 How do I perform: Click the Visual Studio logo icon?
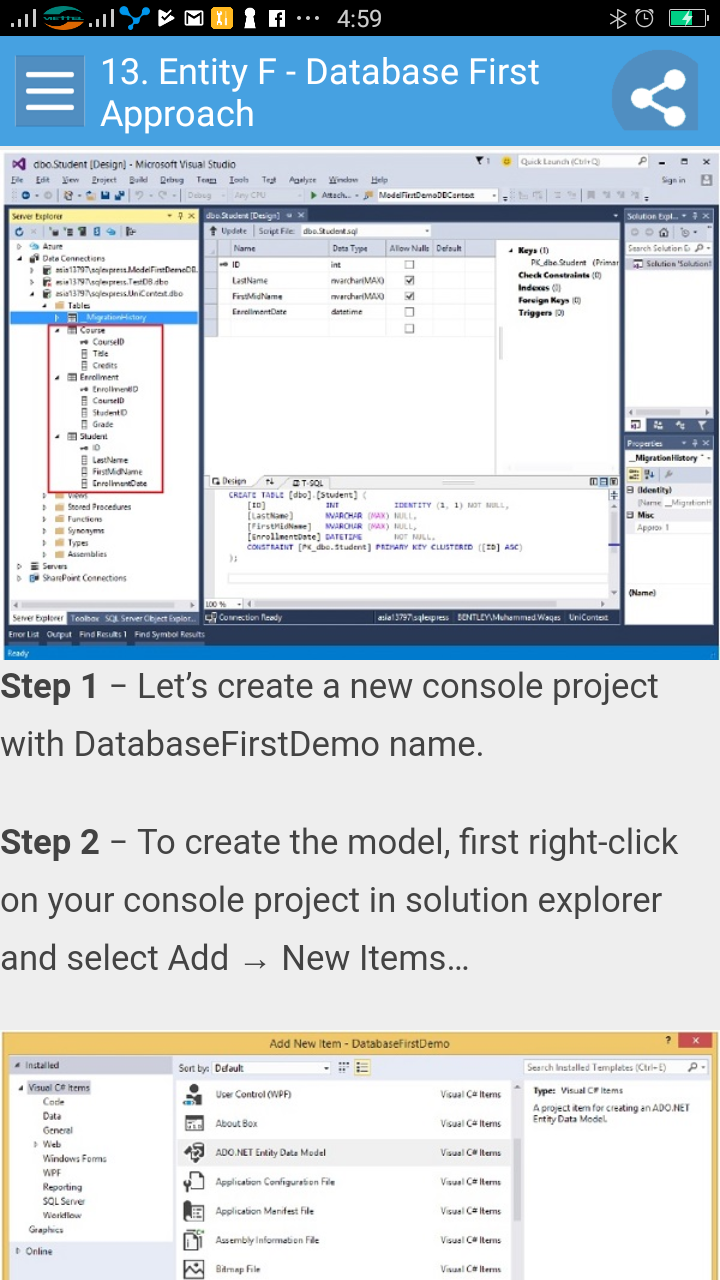pyautogui.click(x=17, y=163)
